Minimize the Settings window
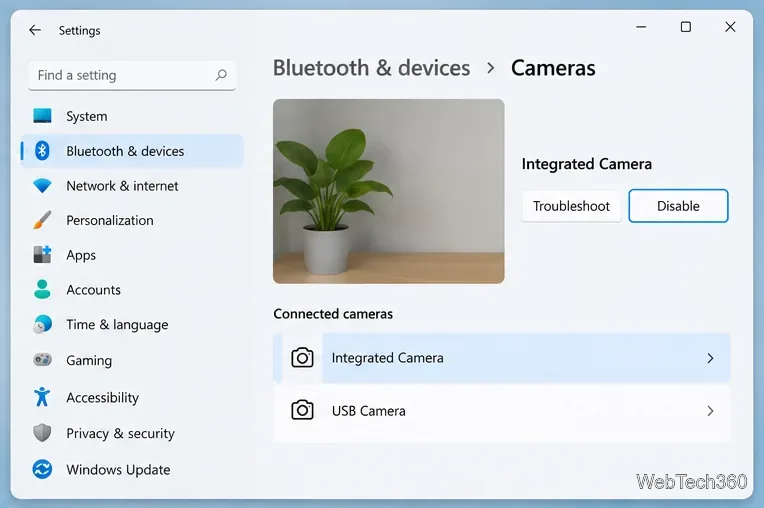The height and width of the screenshot is (508, 764). coord(641,27)
